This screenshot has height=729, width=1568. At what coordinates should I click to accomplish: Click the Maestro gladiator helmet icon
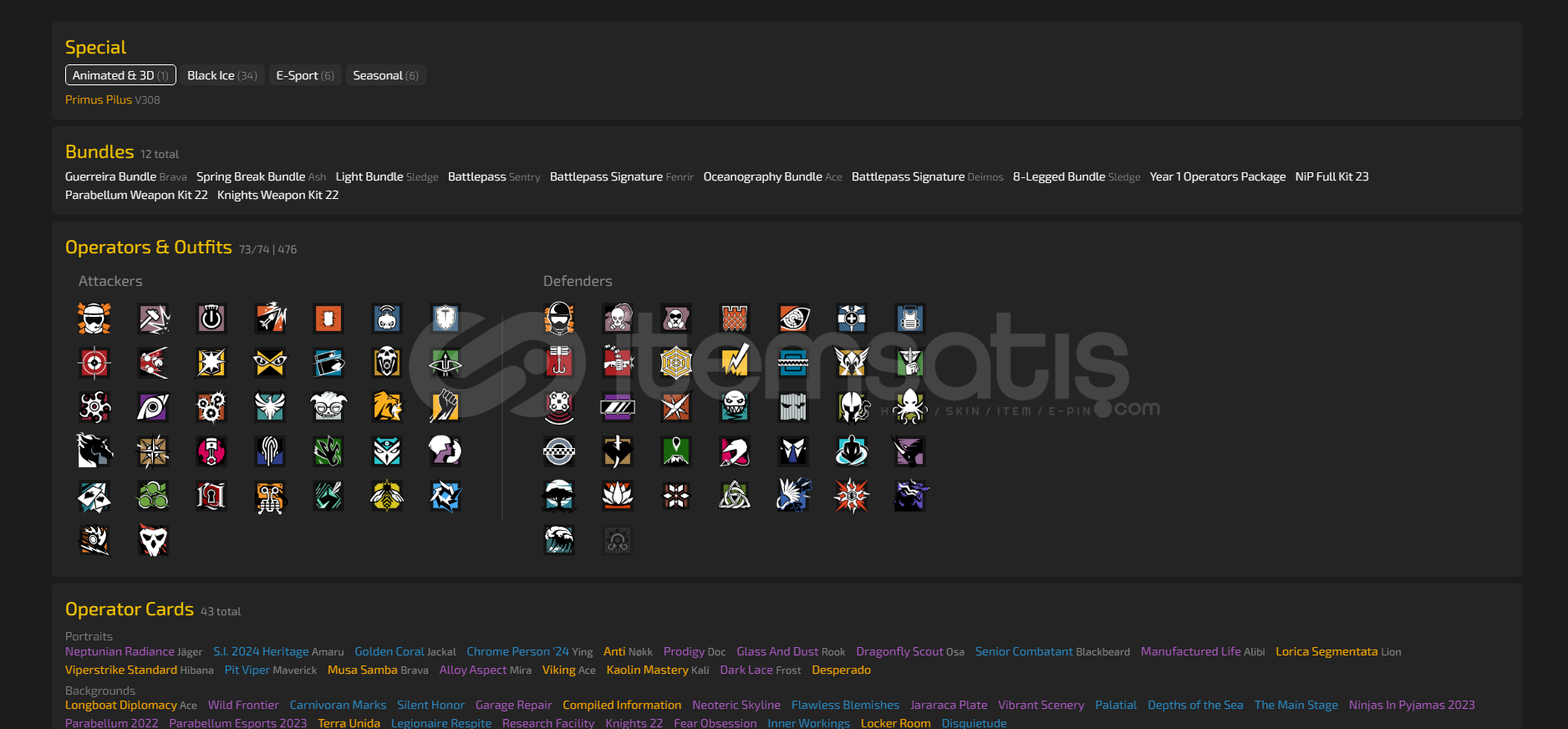point(852,407)
